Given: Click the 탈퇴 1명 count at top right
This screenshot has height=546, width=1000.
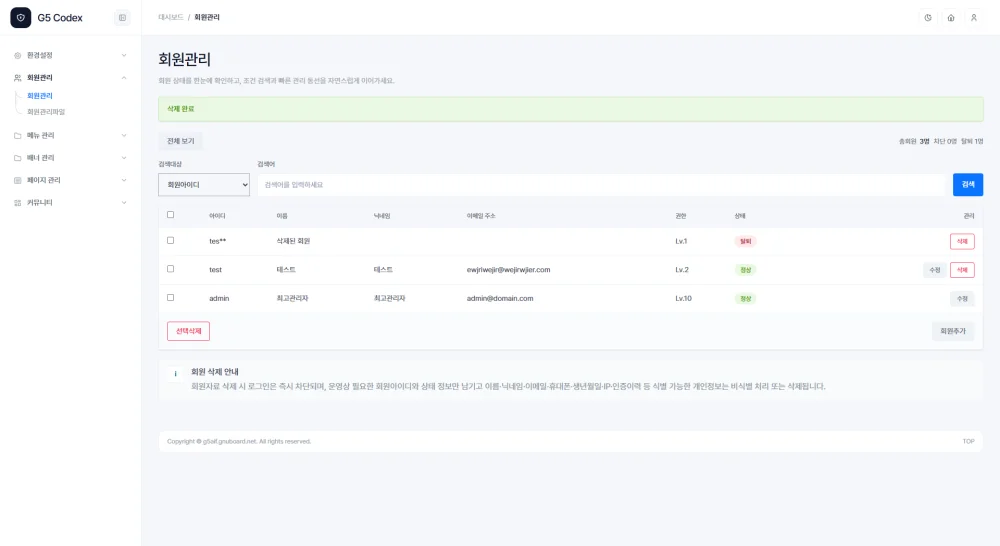Looking at the screenshot, I should click(x=972, y=142).
